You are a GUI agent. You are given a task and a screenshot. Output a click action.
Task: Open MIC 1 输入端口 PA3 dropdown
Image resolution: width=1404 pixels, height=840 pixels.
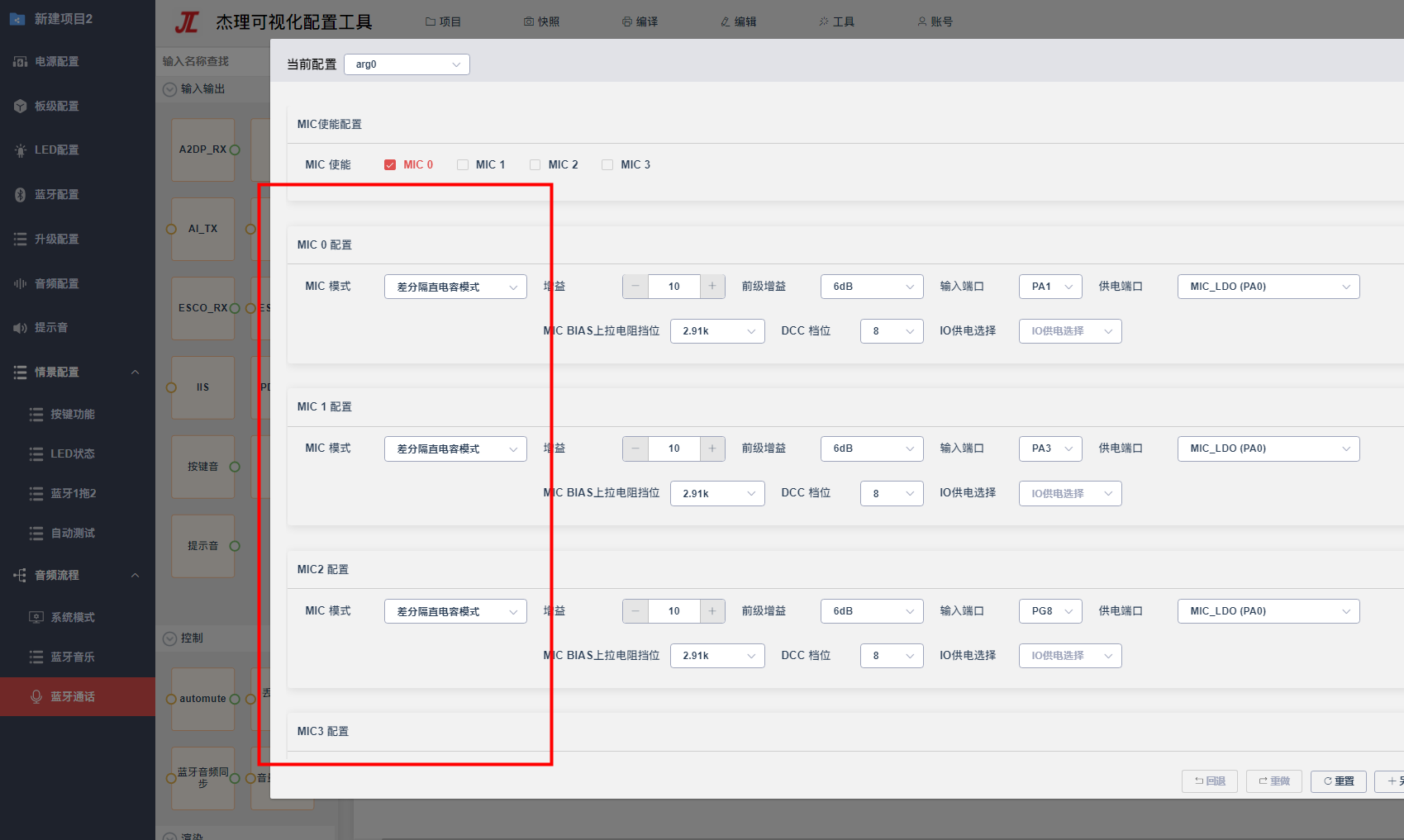tap(1050, 448)
